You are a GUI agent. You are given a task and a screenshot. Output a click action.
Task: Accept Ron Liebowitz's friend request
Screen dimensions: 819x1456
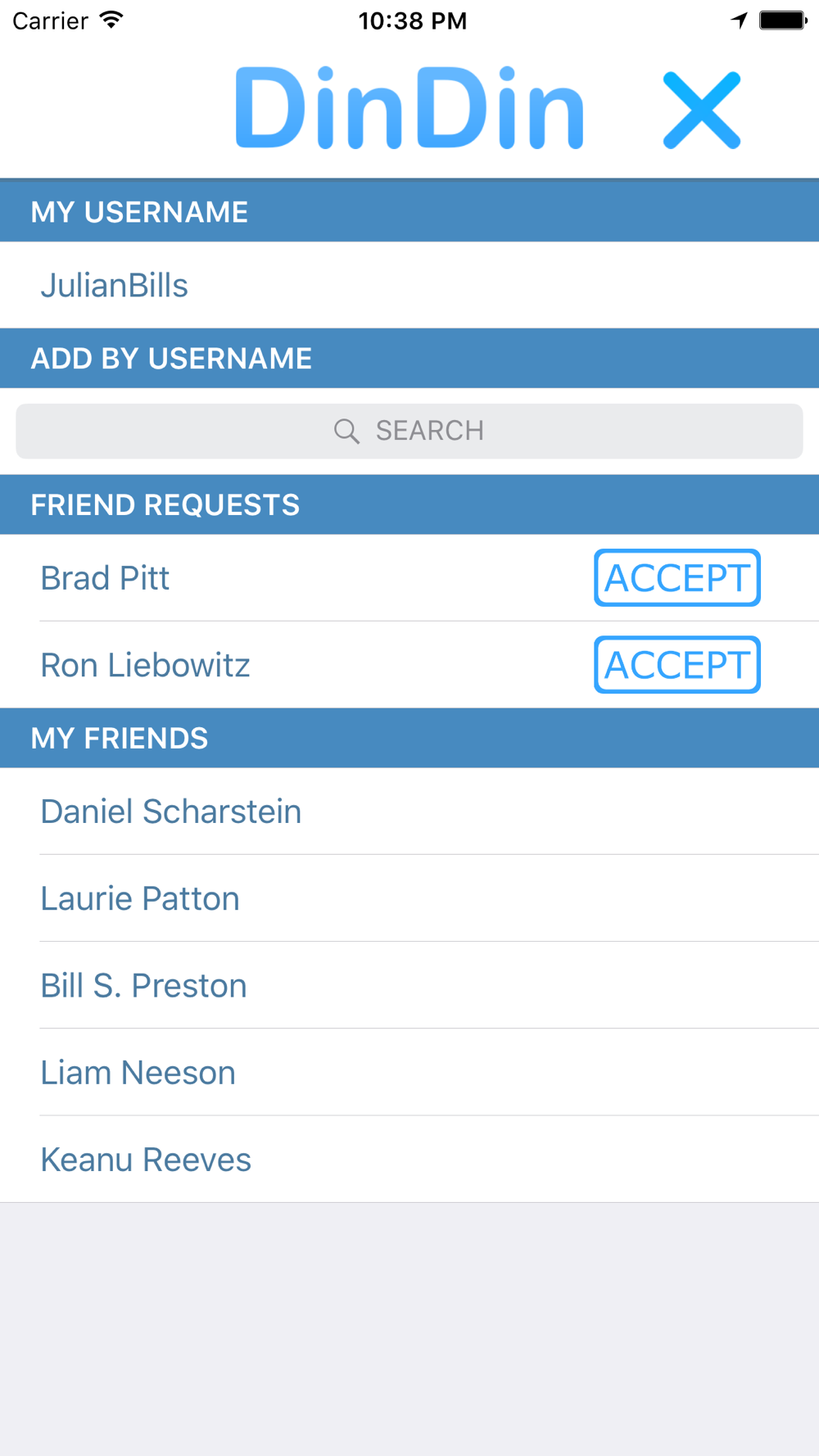677,665
